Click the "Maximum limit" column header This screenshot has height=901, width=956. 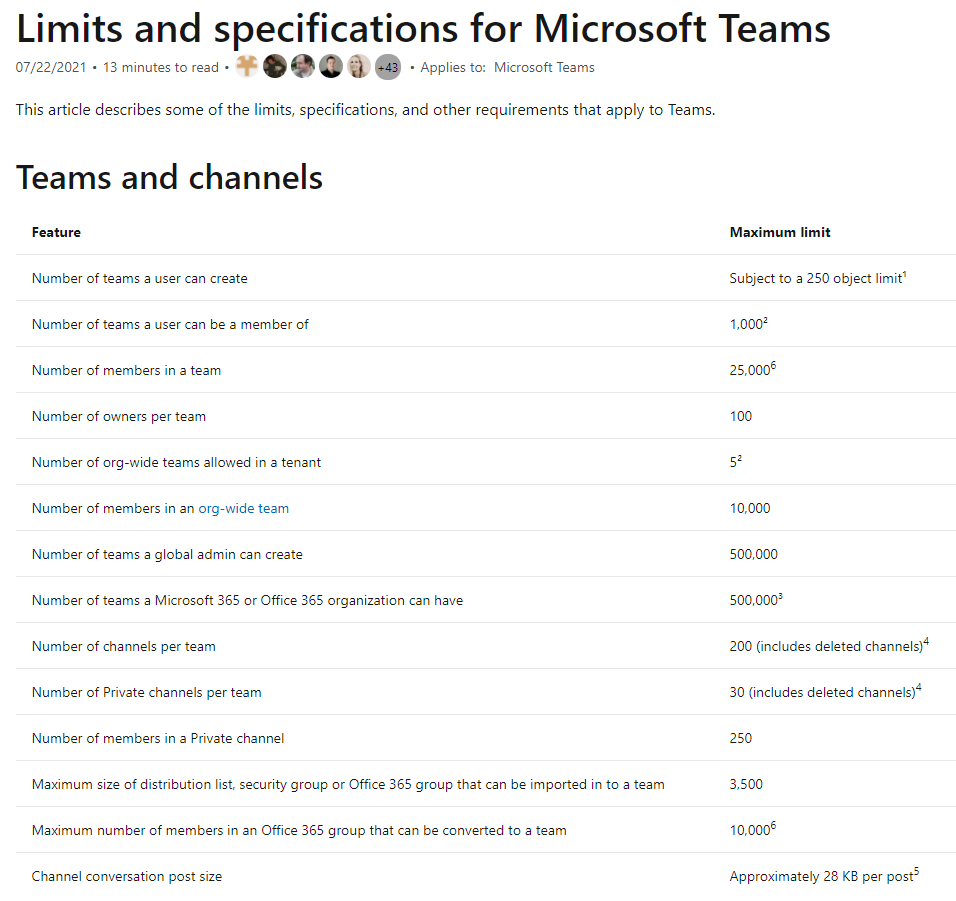coord(780,232)
